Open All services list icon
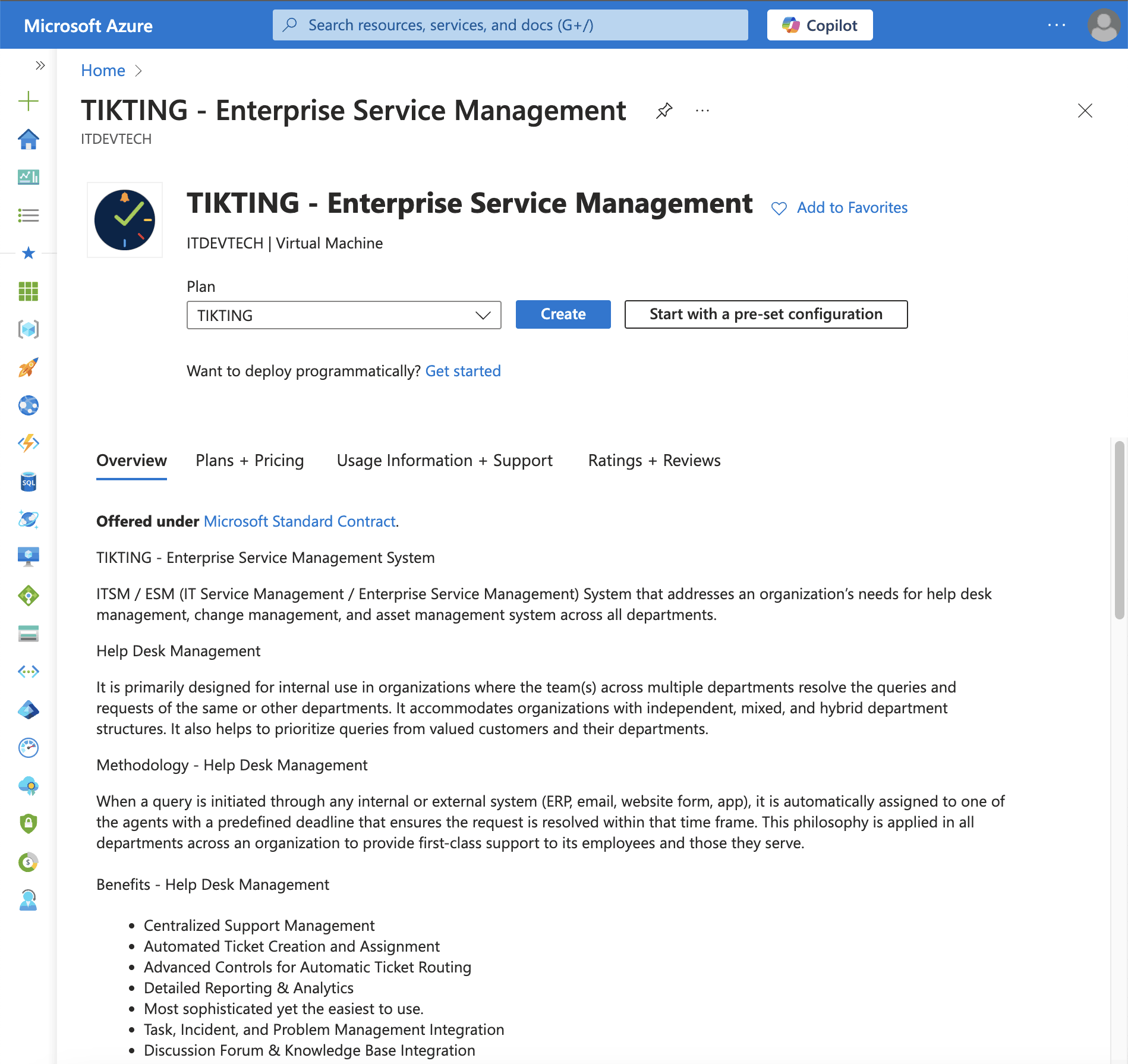 coord(28,215)
